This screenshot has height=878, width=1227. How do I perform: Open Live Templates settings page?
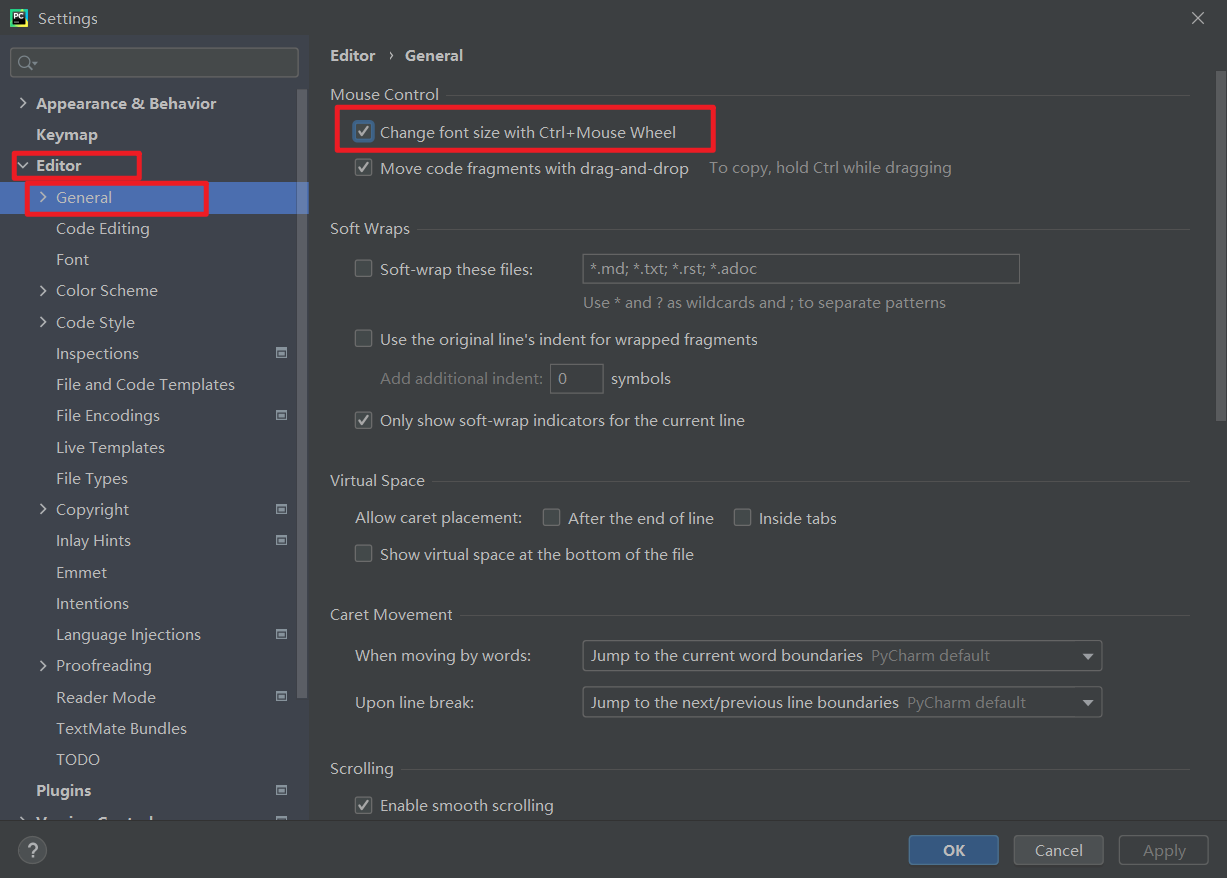click(110, 447)
